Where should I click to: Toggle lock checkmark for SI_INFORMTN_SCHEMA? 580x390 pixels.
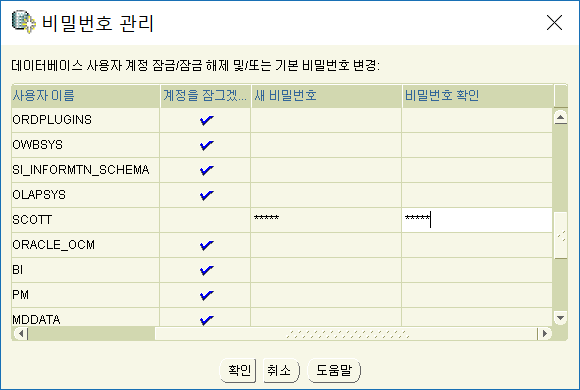[x=206, y=170]
